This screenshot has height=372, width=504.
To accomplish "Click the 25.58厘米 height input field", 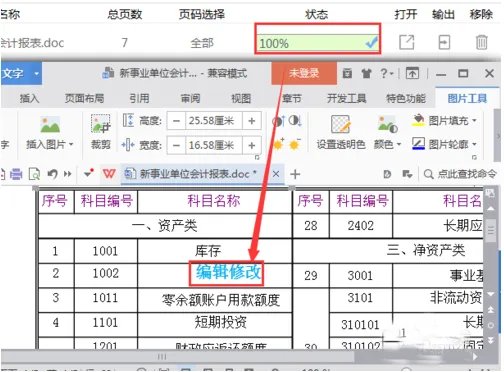I will click(214, 121).
